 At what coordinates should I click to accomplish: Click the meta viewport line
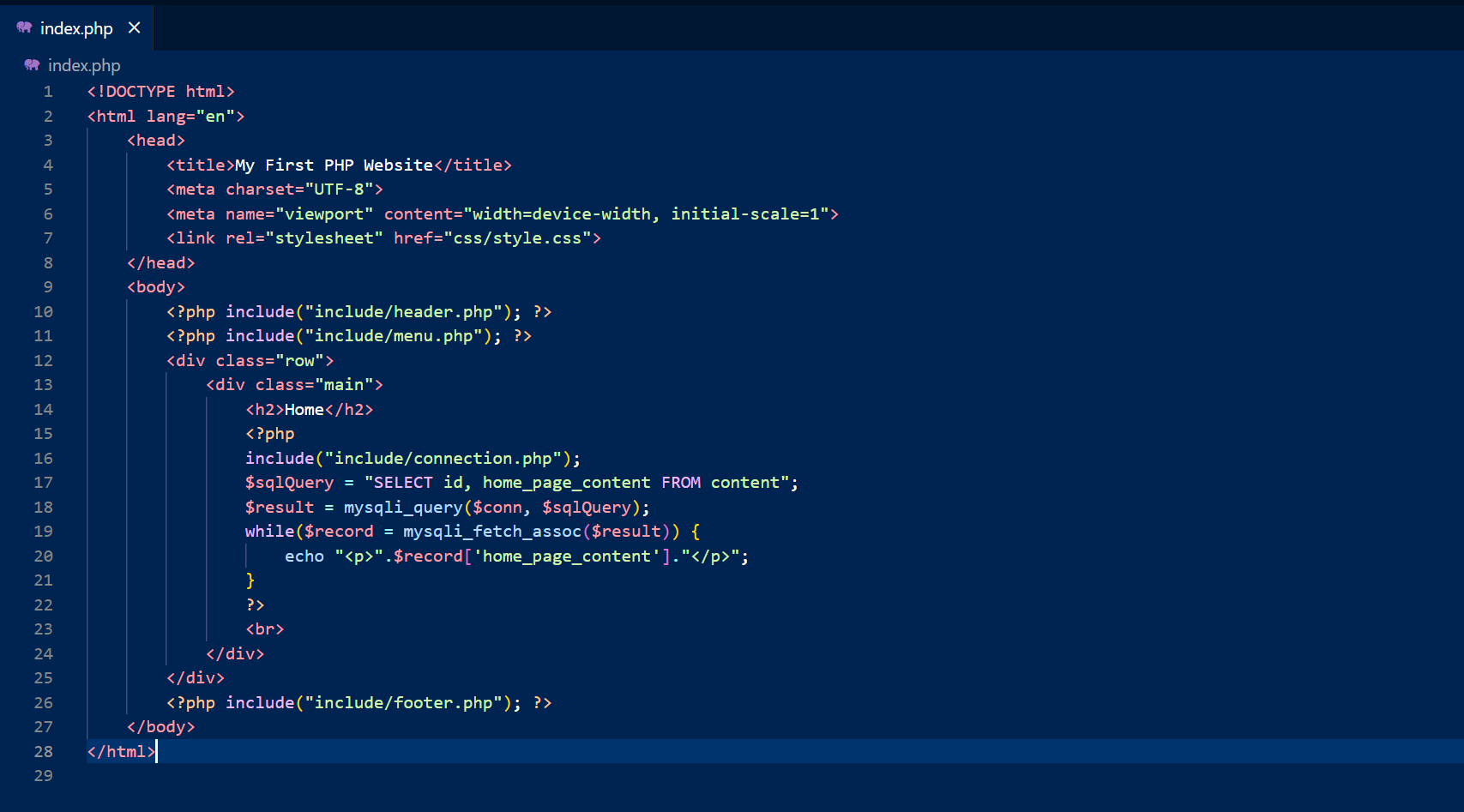(503, 214)
